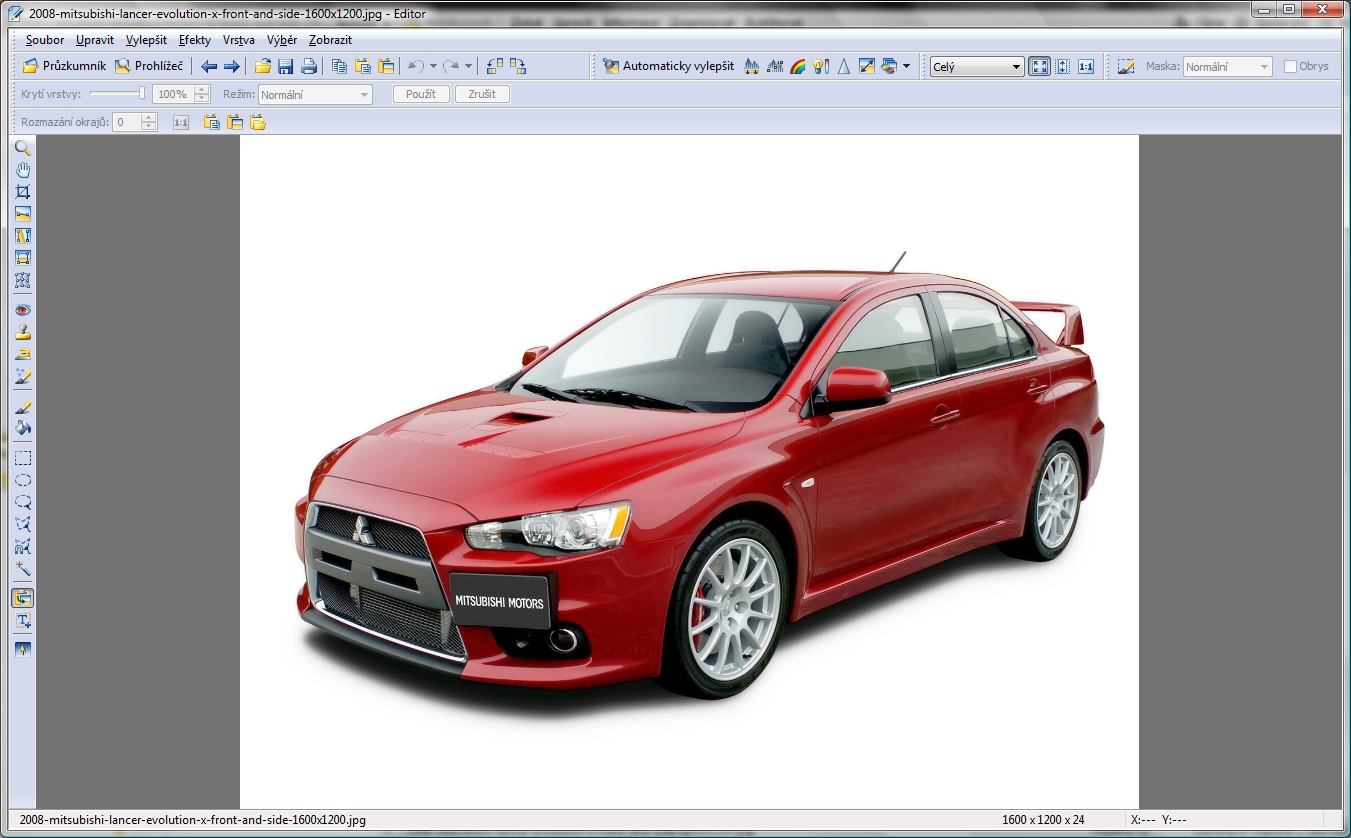Select the Zoom magnifier tool
This screenshot has width=1351, height=838.
pyautogui.click(x=22, y=148)
